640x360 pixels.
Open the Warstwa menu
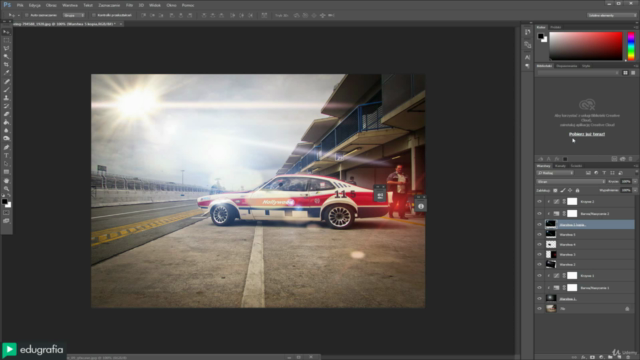click(x=70, y=5)
